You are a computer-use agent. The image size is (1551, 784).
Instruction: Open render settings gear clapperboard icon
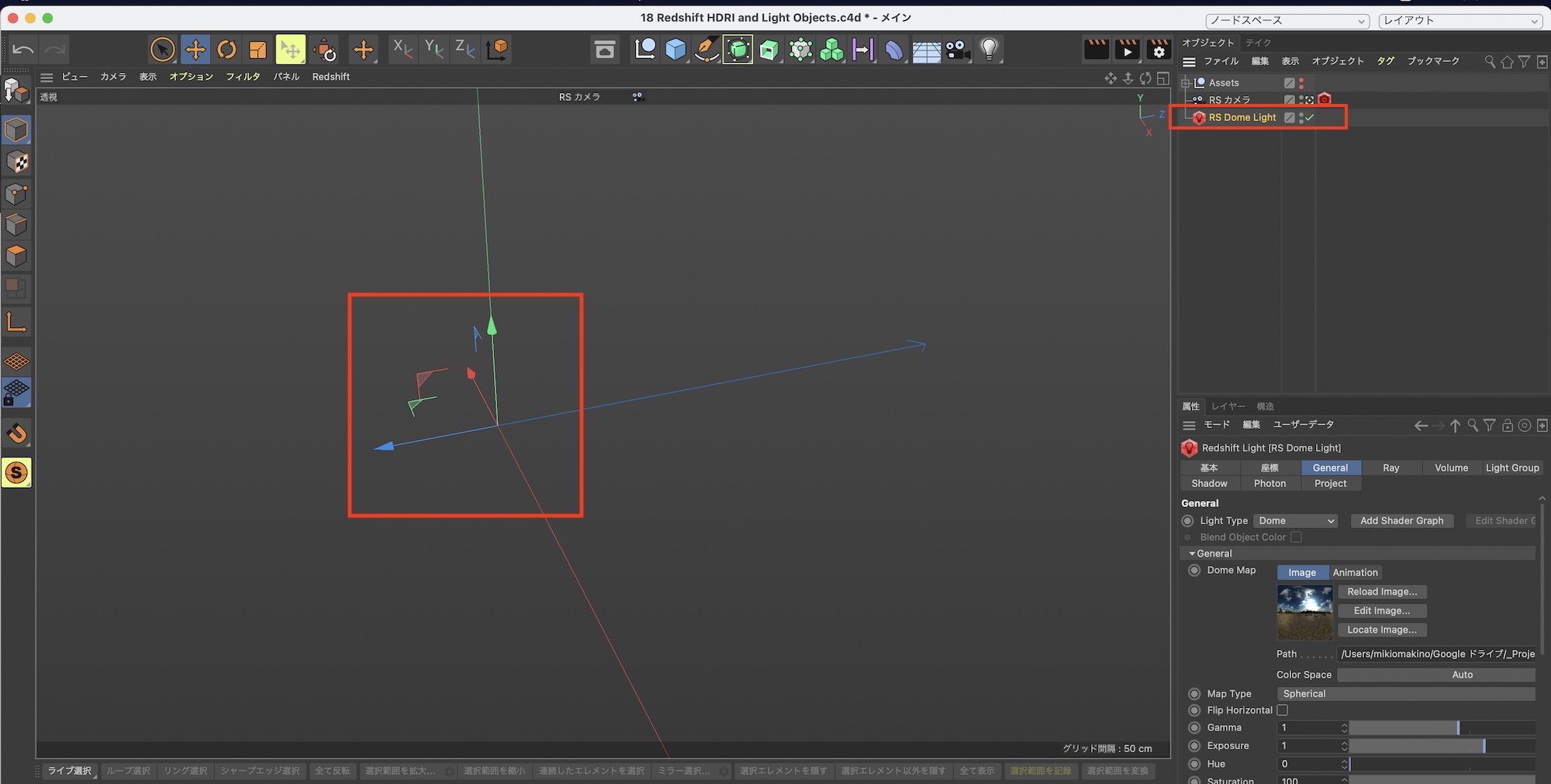point(1159,50)
